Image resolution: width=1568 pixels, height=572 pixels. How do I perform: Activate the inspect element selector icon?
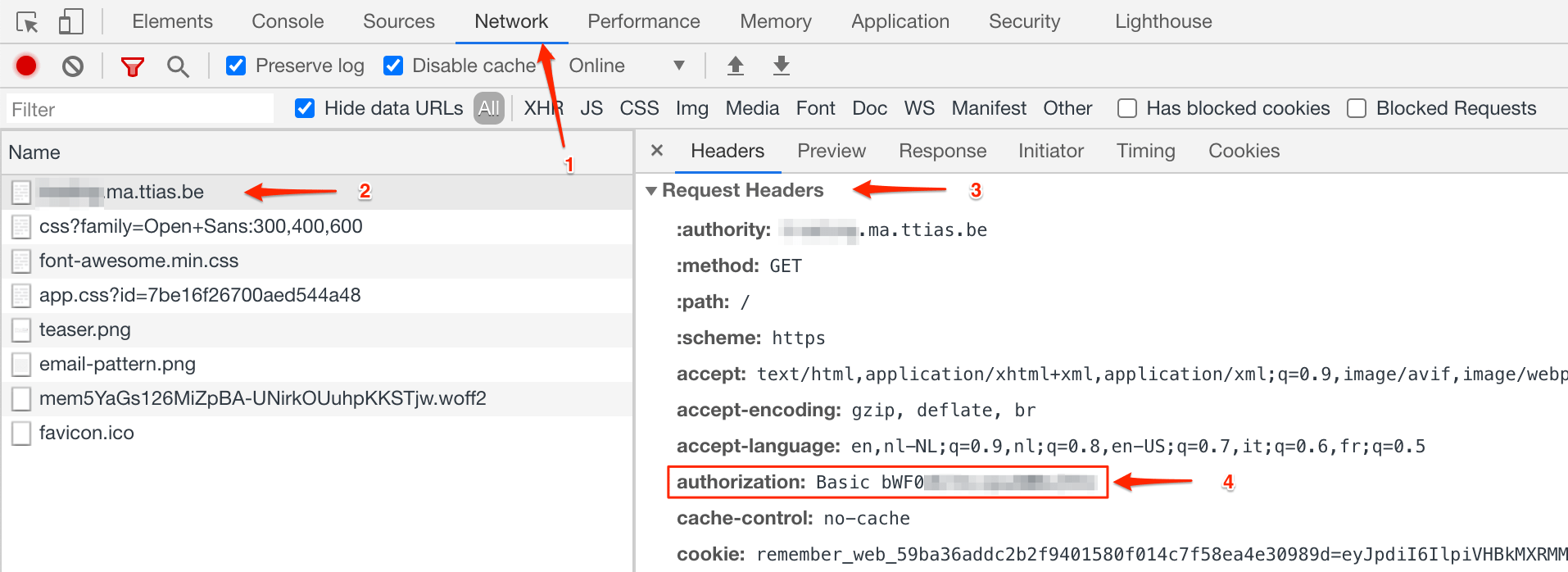[27, 22]
